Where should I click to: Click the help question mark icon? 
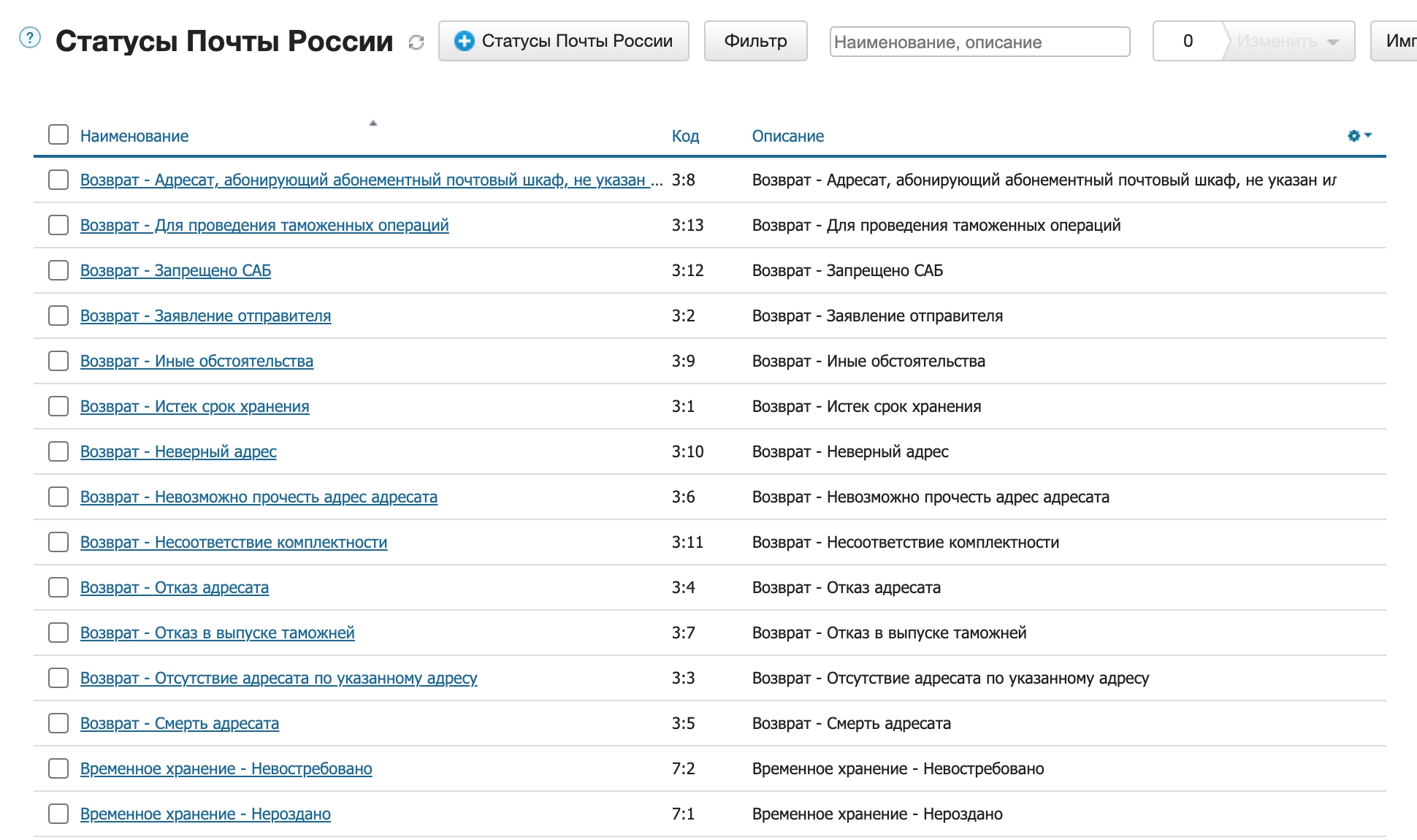coord(29,37)
